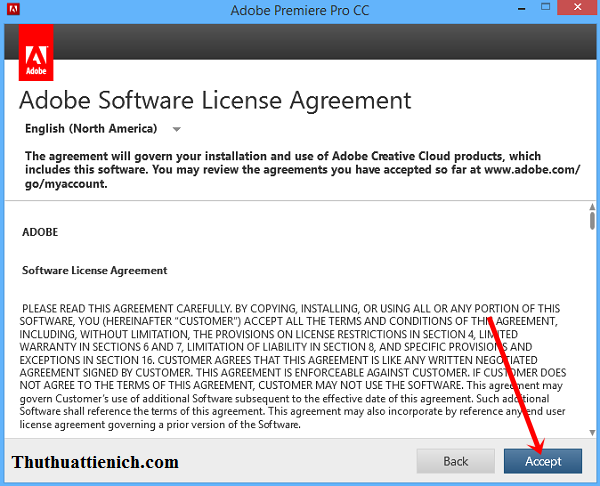Click the red Adobe logo banner
Viewport: 600px width, 486px height.
coord(38,54)
